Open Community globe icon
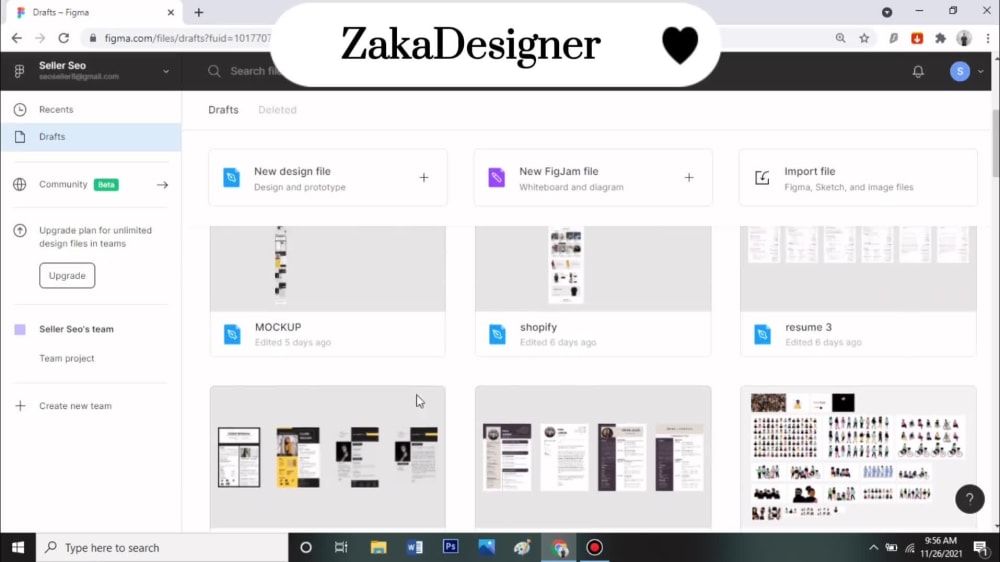This screenshot has width=1000, height=562. [x=20, y=184]
